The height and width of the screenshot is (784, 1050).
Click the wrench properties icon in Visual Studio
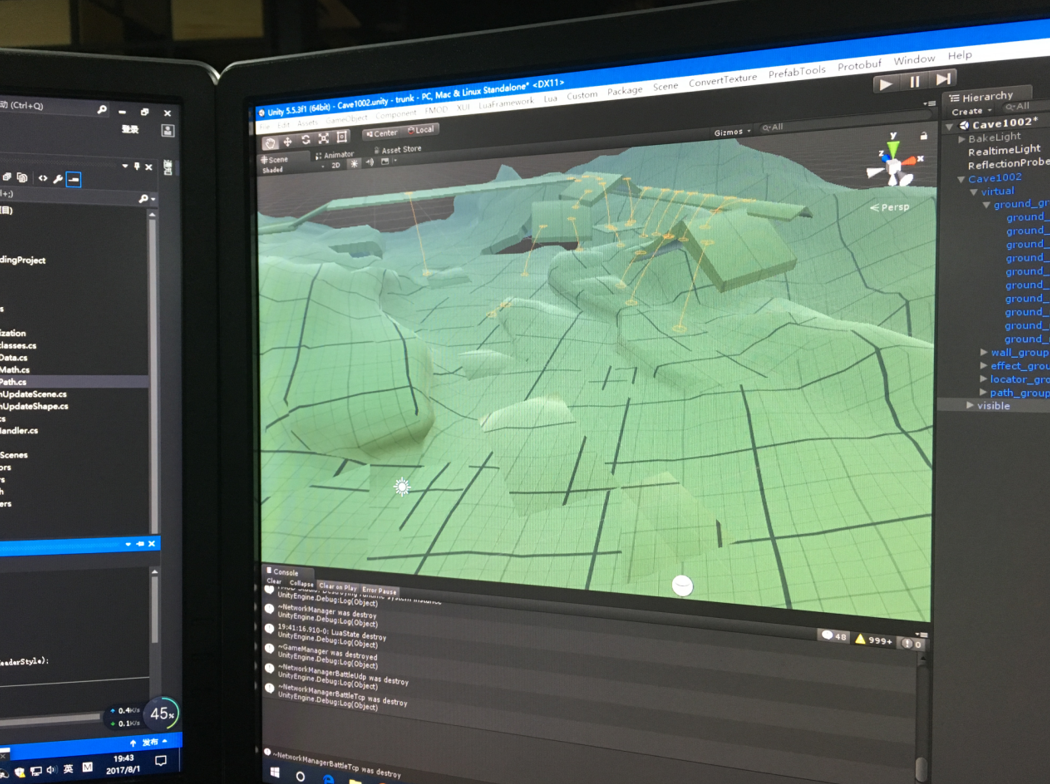[x=58, y=179]
